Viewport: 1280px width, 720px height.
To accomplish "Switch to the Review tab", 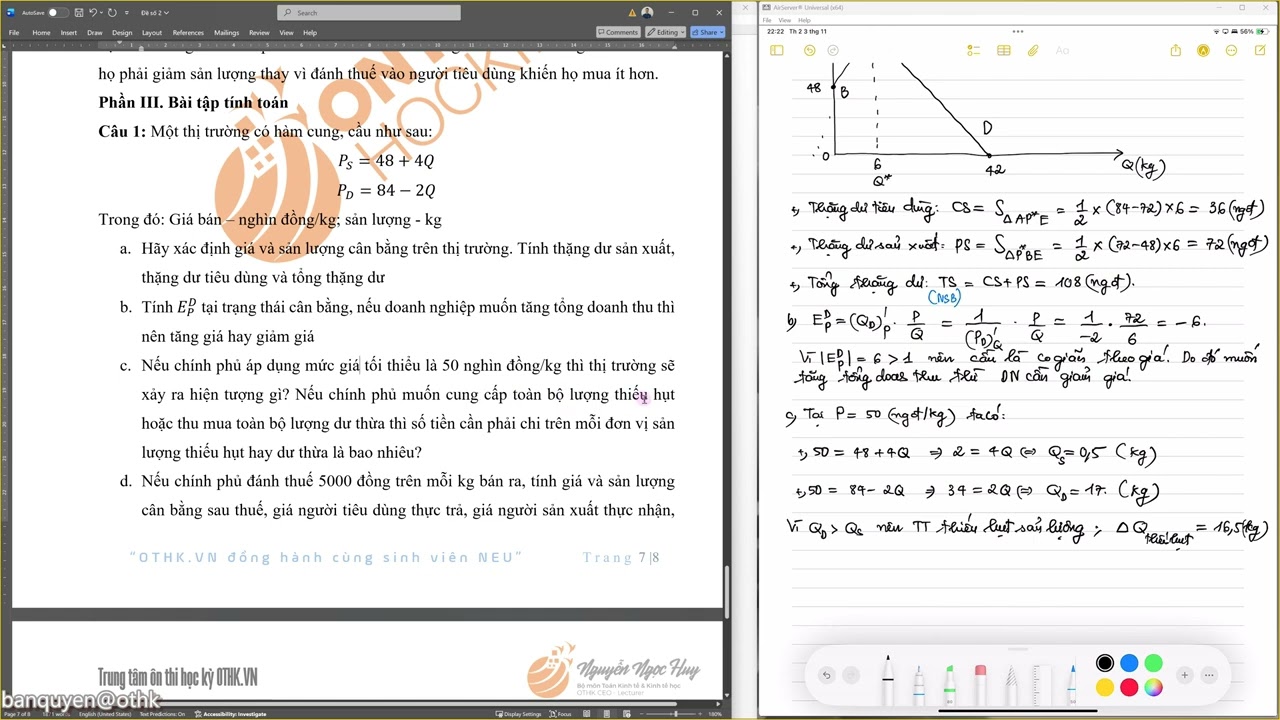I will point(259,32).
